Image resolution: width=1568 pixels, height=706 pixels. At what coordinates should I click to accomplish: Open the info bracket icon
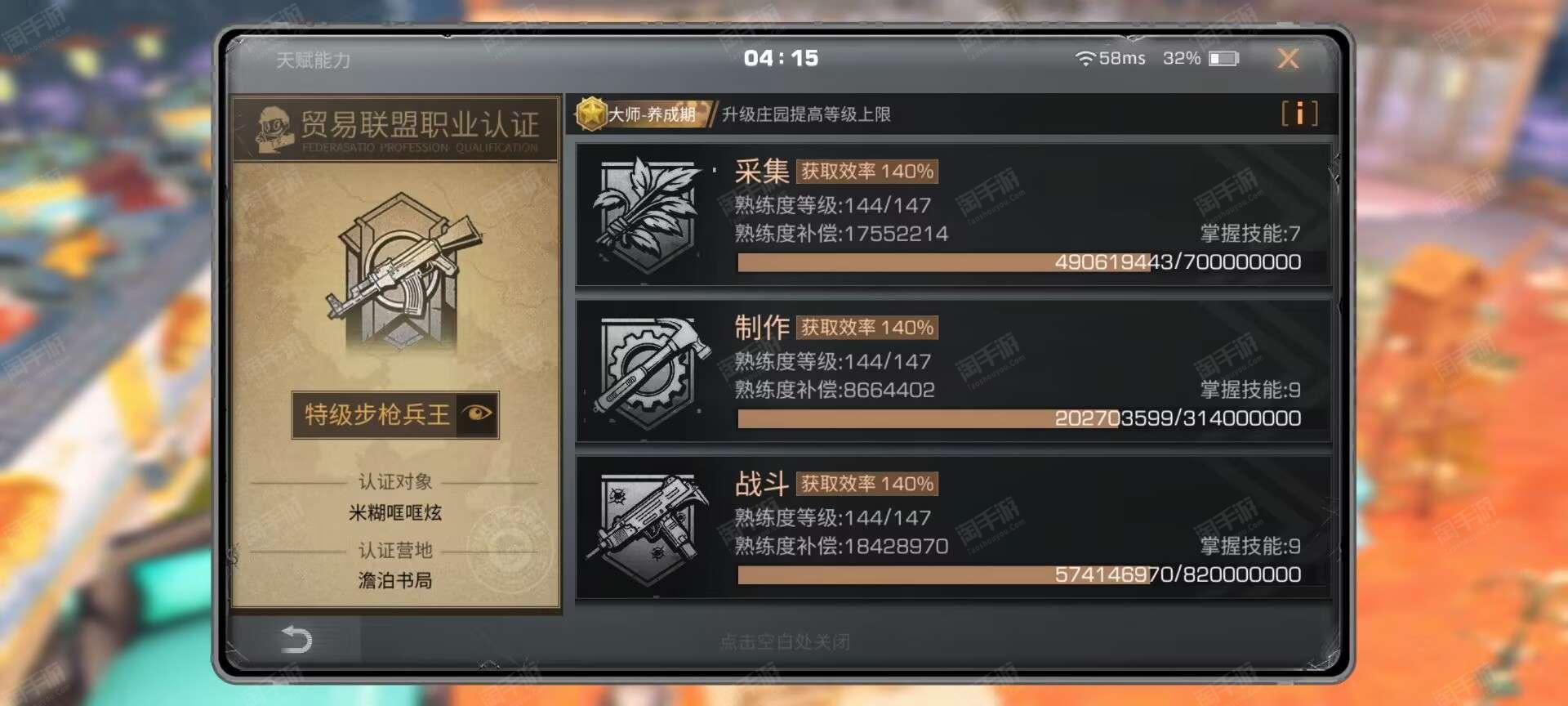coord(1299,114)
